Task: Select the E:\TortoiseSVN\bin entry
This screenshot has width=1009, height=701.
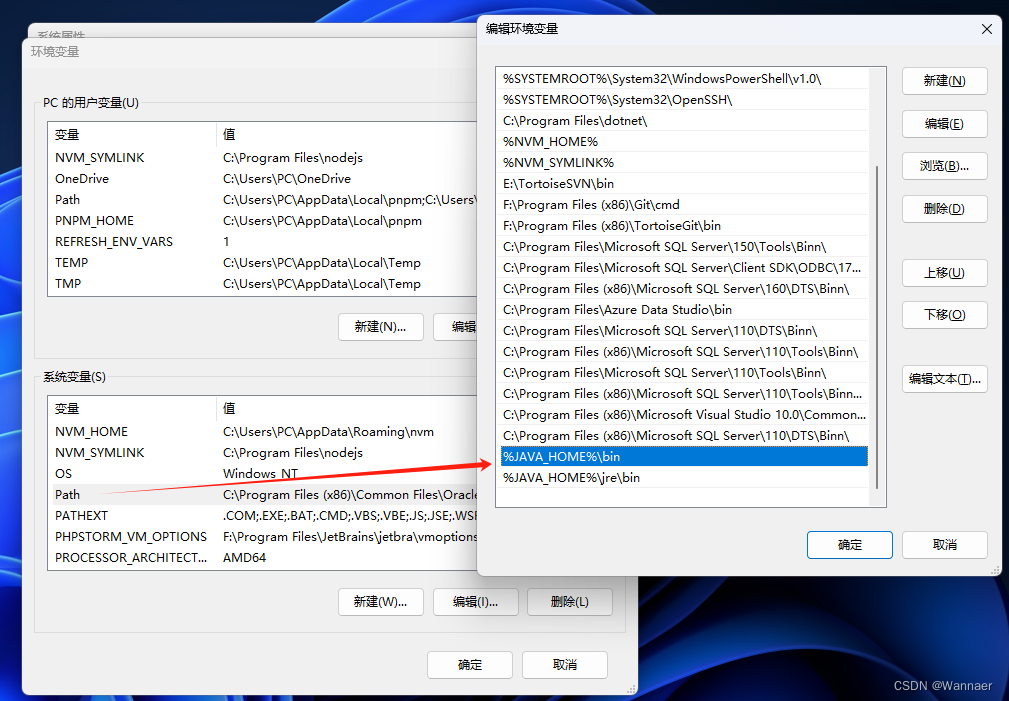Action: [x=684, y=183]
